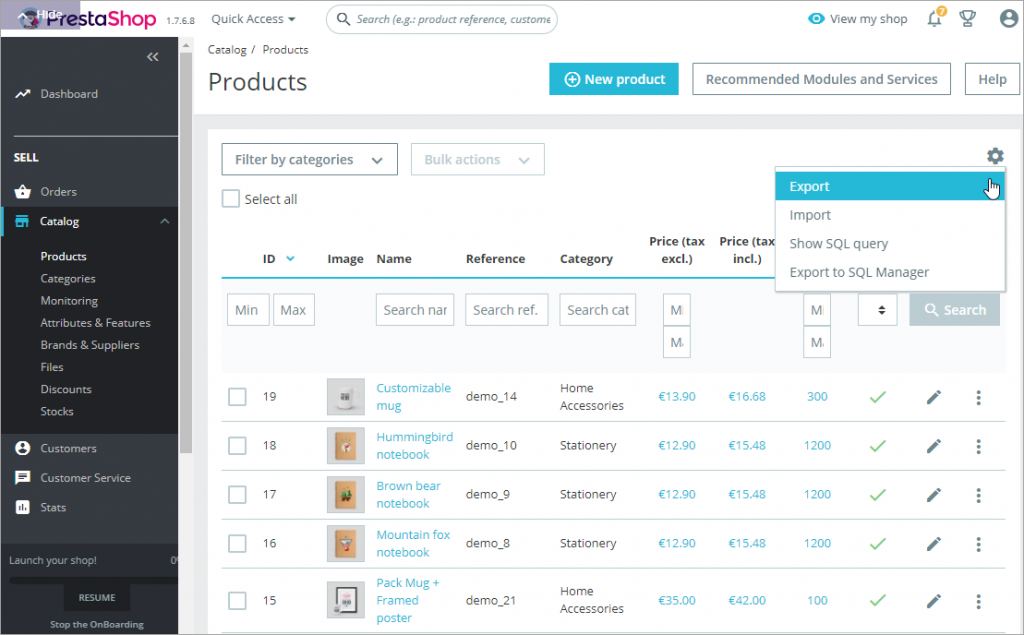Check the checkbox for product ID 19

pyautogui.click(x=237, y=396)
